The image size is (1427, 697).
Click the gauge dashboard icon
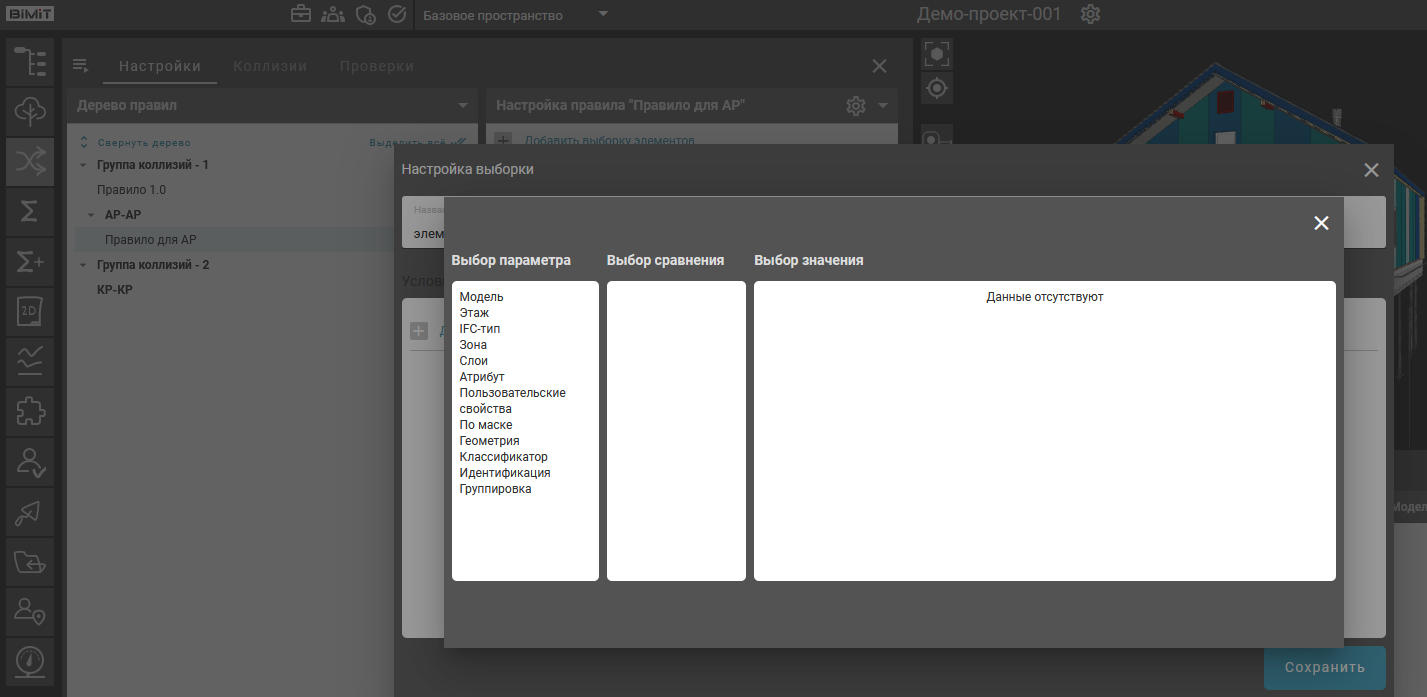coord(30,662)
